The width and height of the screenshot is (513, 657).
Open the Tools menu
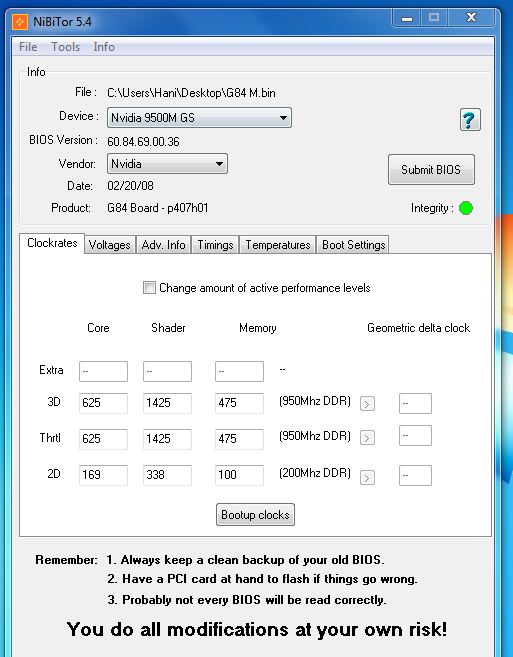coord(65,47)
